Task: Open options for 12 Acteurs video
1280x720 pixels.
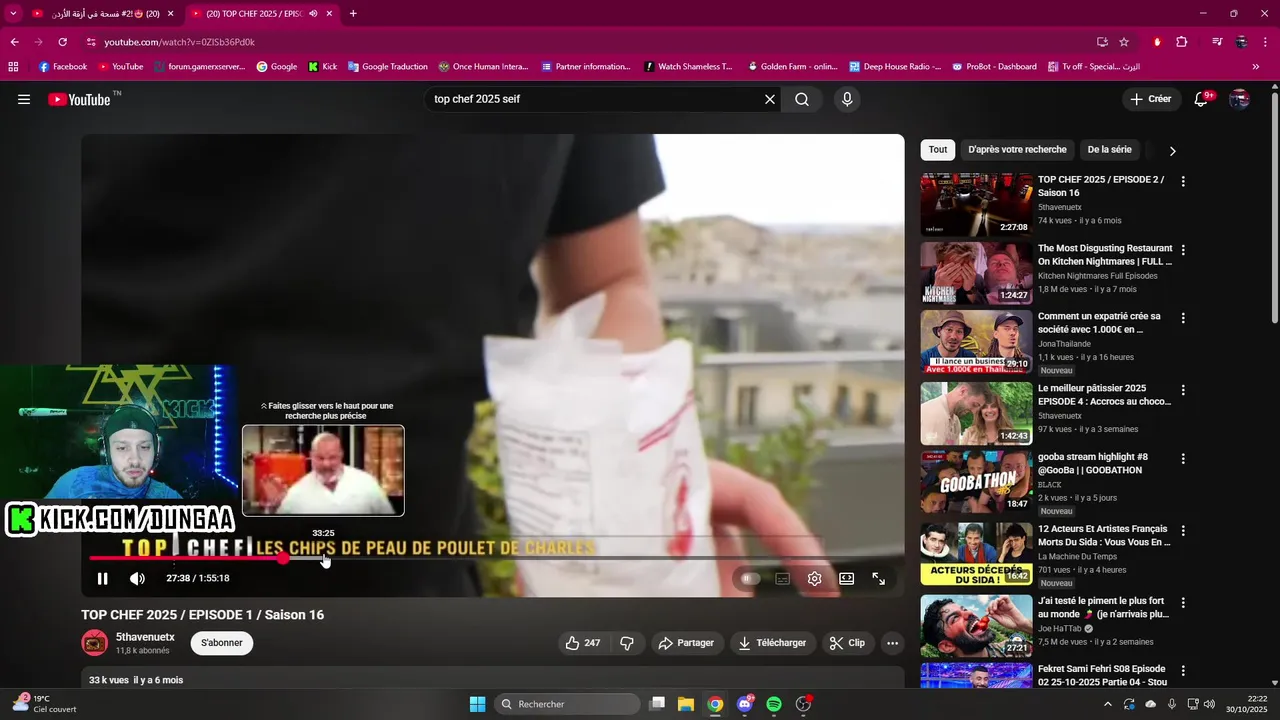Action: pyautogui.click(x=1183, y=530)
